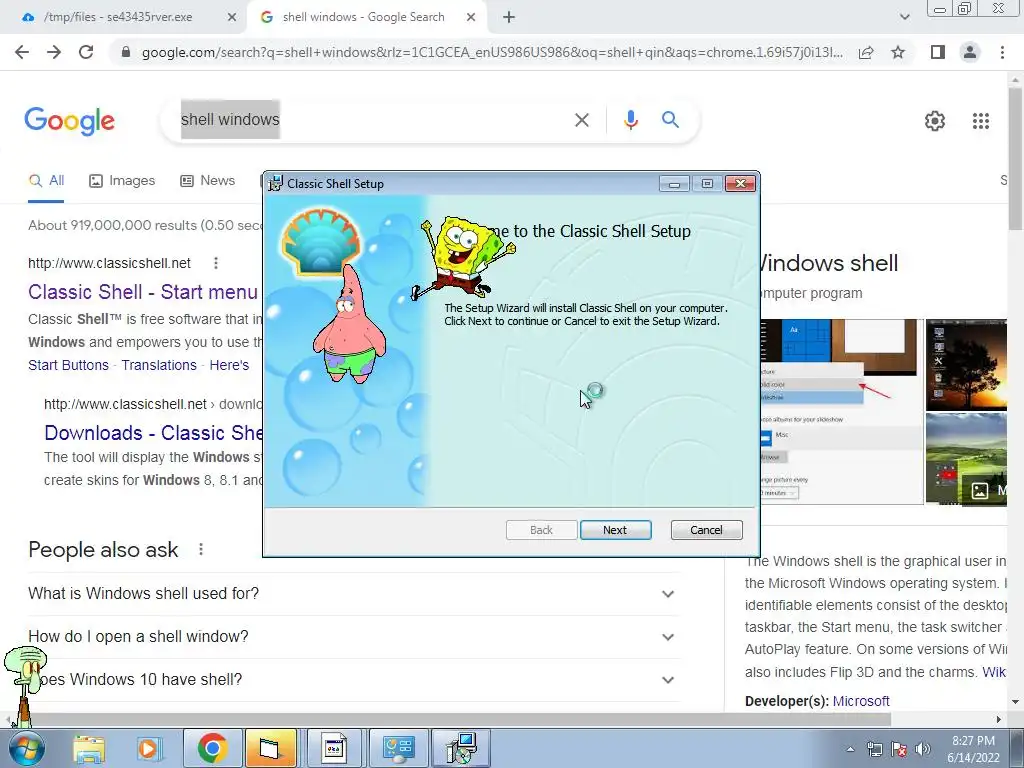Select the Images results tab

(122, 181)
